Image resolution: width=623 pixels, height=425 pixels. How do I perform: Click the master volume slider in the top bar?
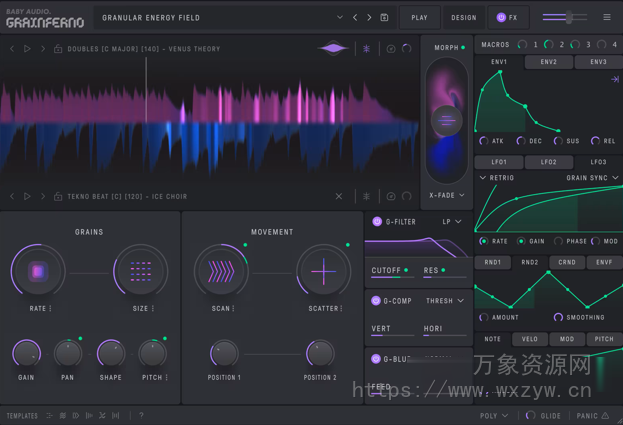click(x=565, y=17)
